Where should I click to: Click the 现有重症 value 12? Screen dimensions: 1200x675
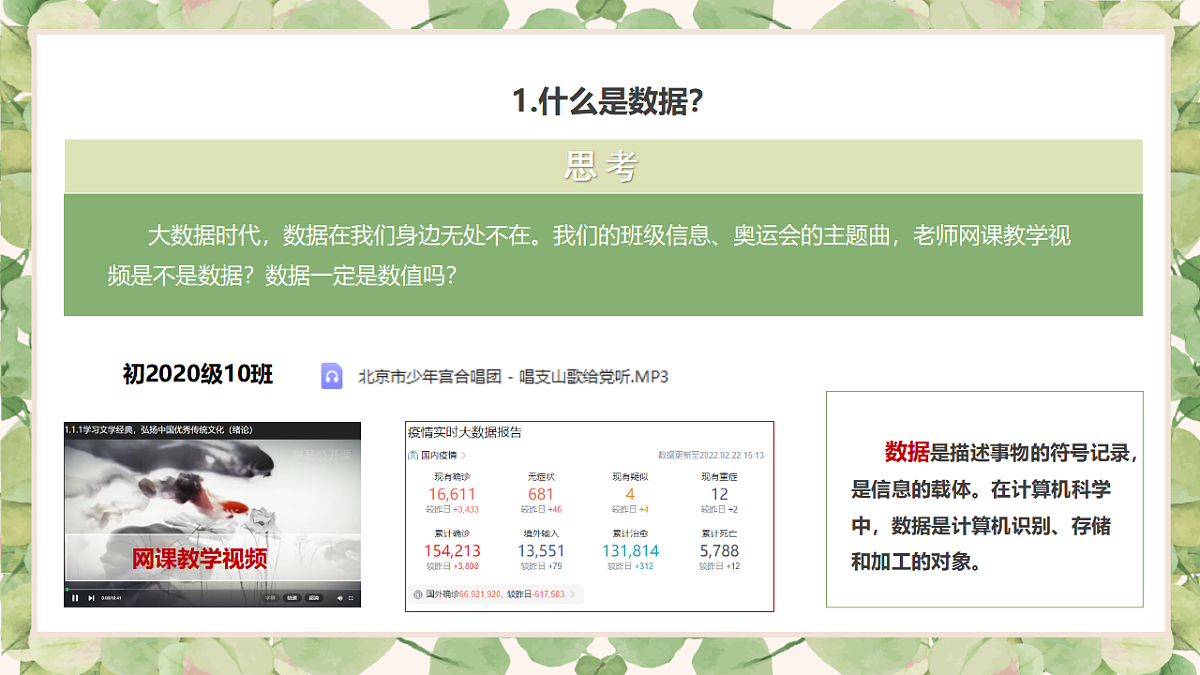coord(720,494)
